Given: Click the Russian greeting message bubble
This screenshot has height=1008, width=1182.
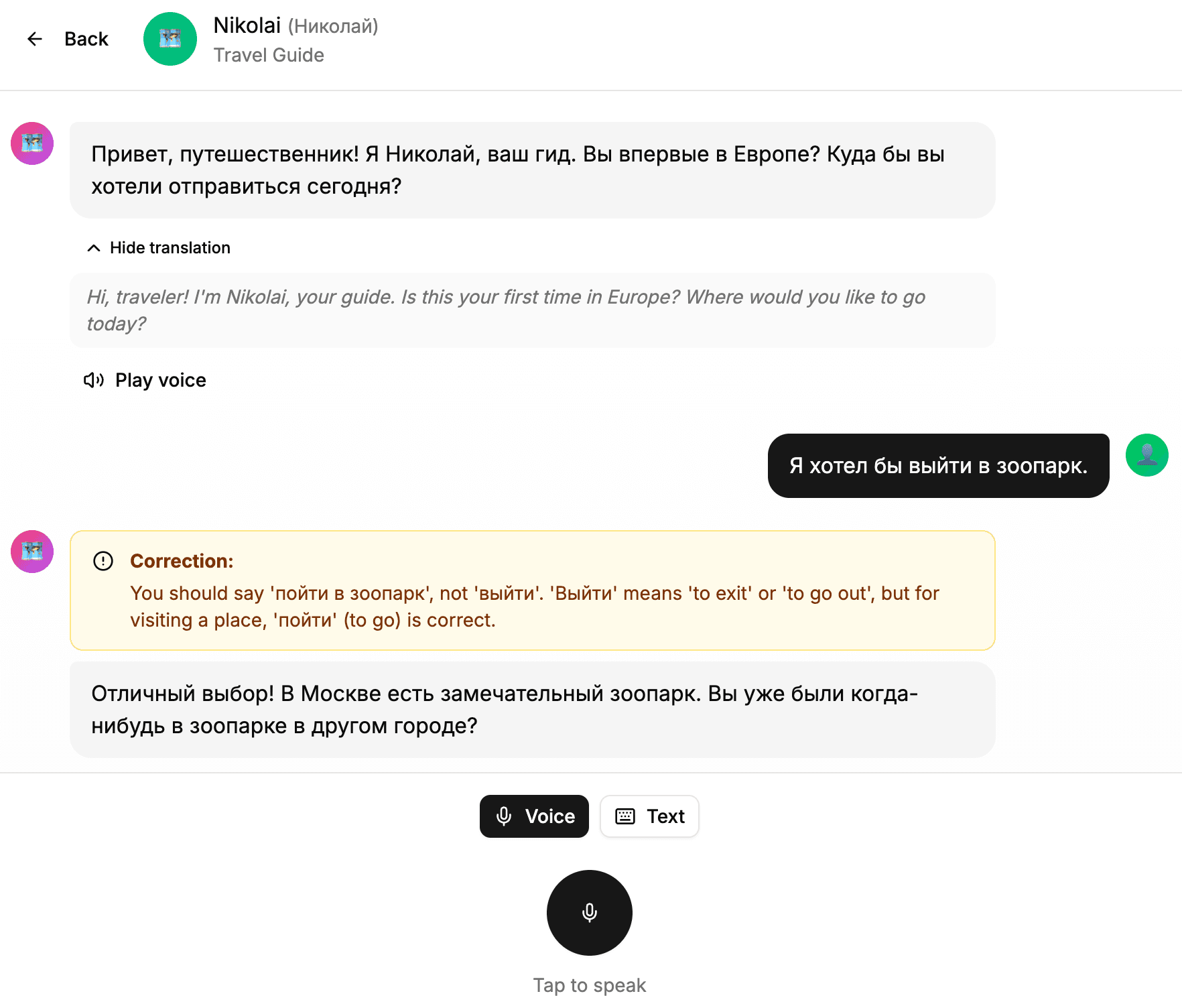Looking at the screenshot, I should click(532, 170).
